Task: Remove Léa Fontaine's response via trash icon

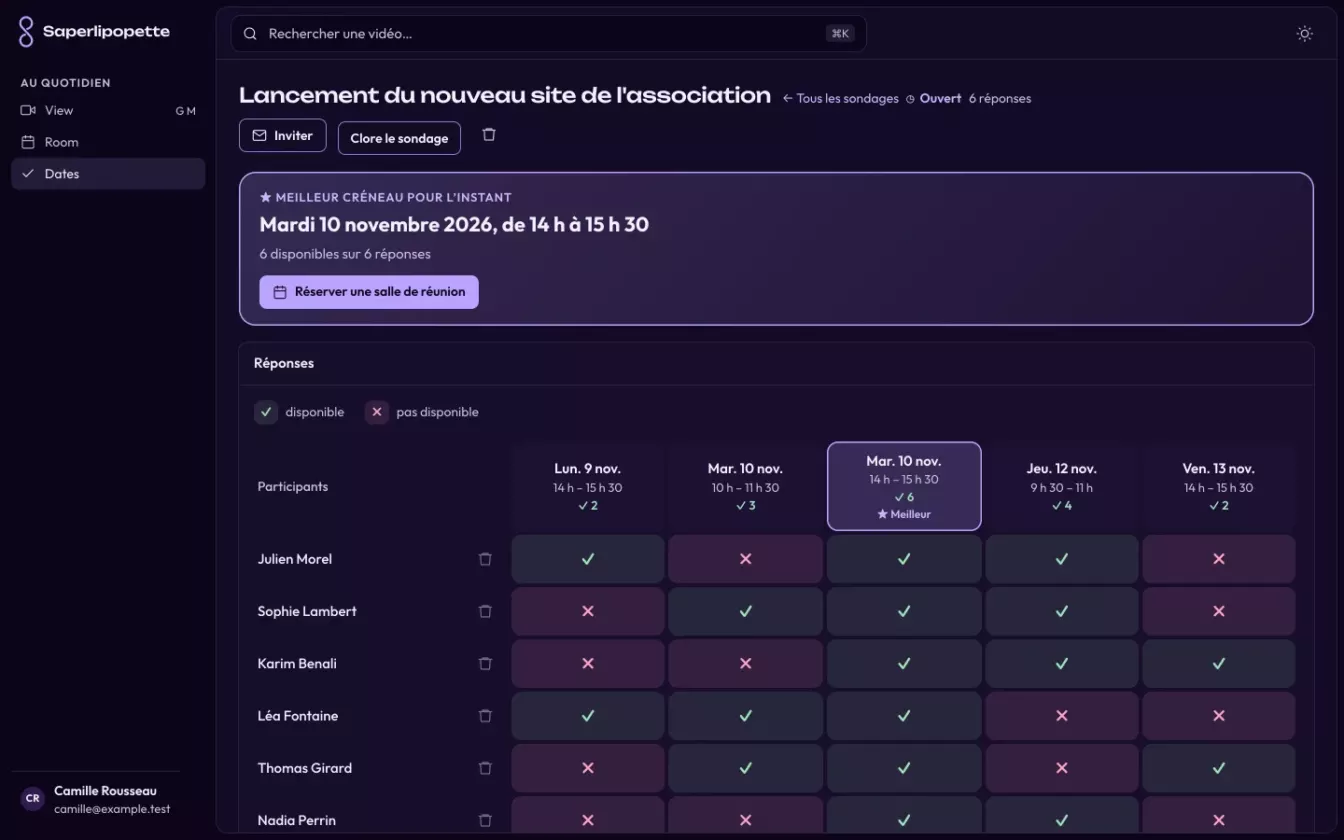Action: (x=485, y=716)
